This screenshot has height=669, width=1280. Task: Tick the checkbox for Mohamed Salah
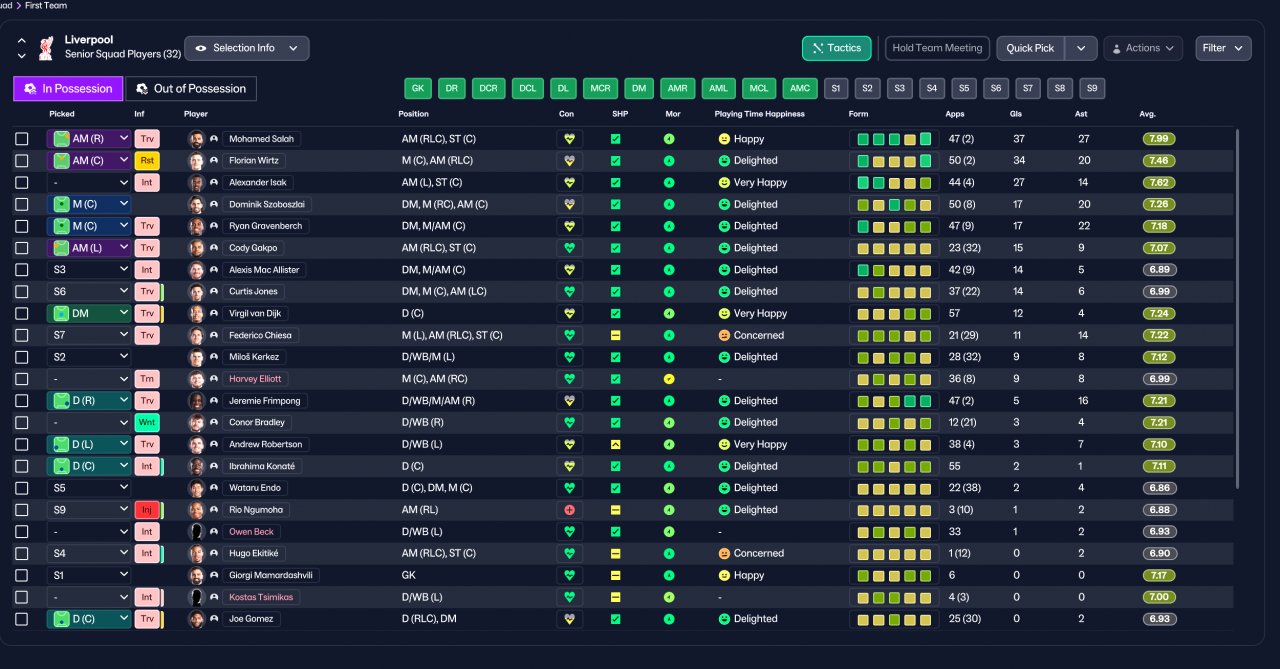pyautogui.click(x=22, y=139)
